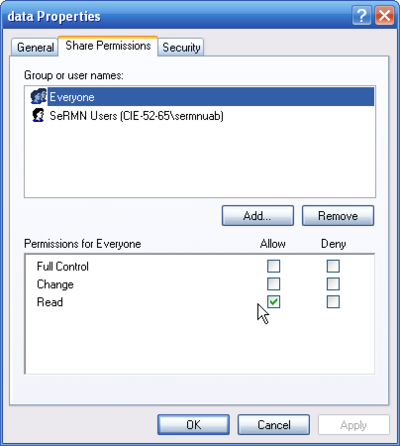Click empty area of user names list
Screen dimensions: 400x446
pyautogui.click(x=200, y=160)
